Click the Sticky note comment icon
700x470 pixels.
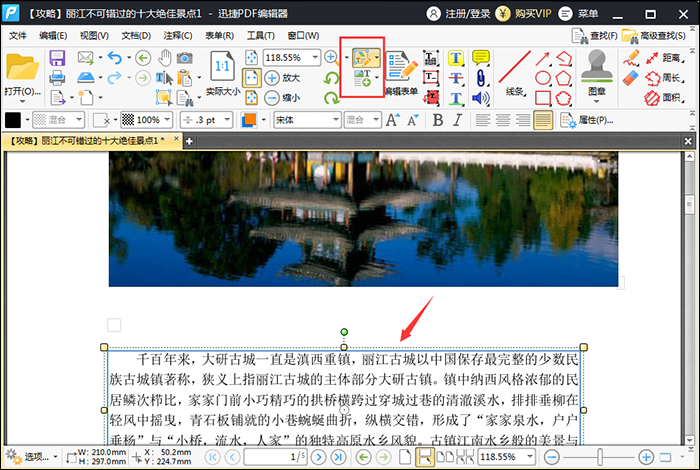481,58
